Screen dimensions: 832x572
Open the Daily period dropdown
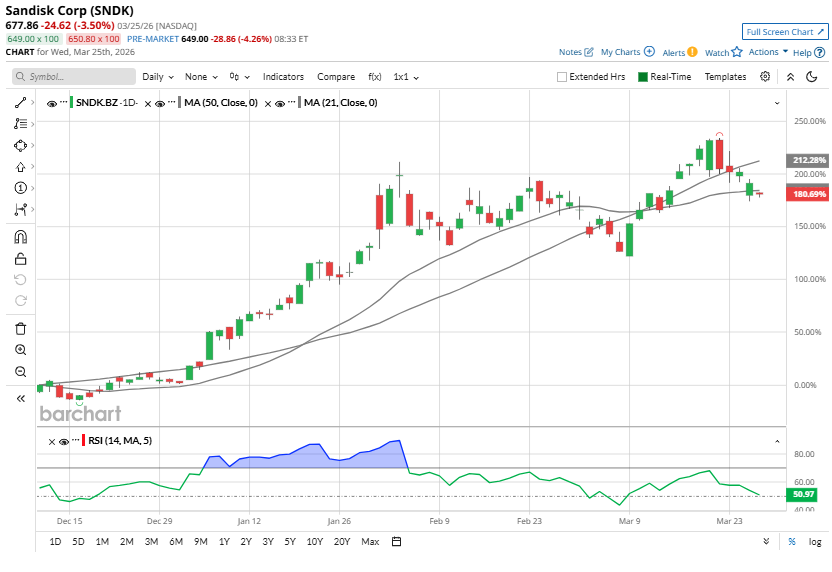[158, 77]
